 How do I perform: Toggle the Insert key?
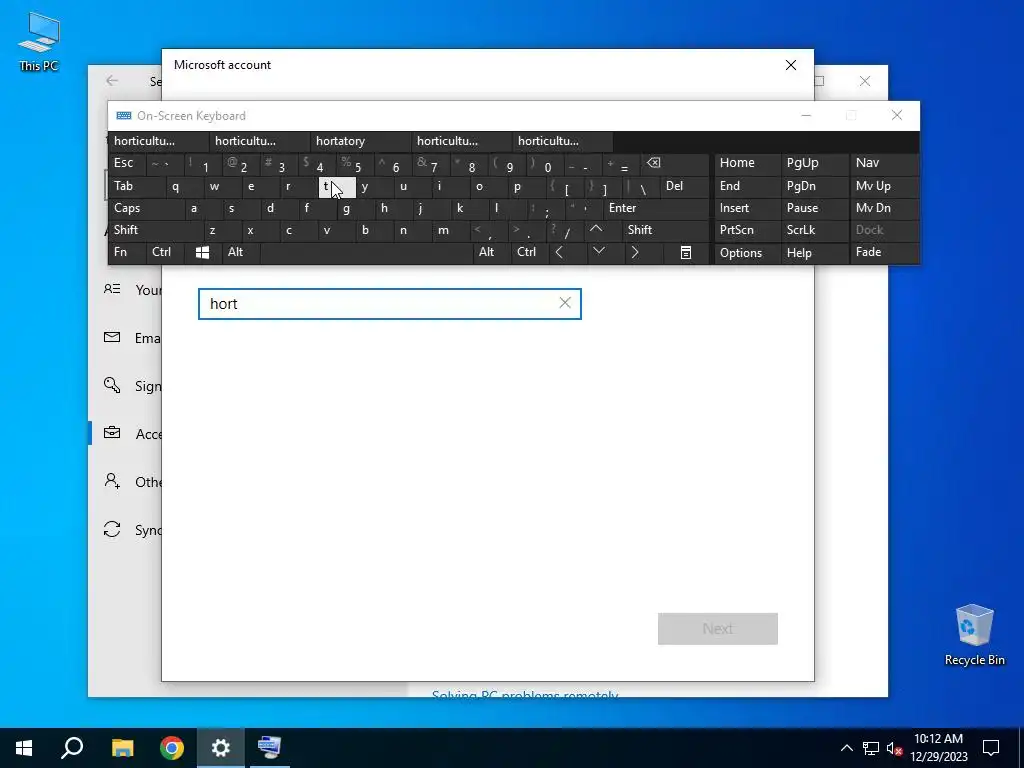[746, 208]
